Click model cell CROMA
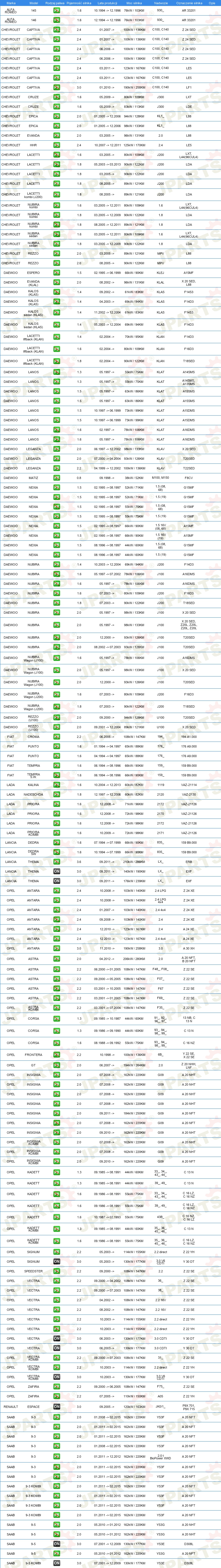Image resolution: width=221 pixels, height=1568 pixels. (33, 736)
